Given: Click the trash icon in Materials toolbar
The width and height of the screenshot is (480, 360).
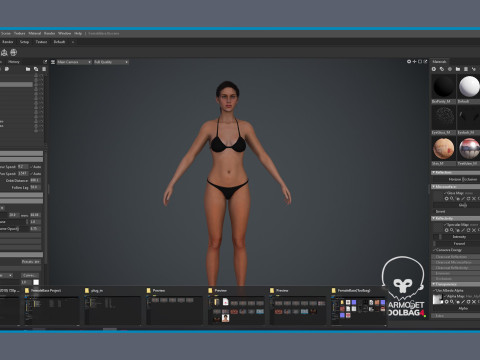Looking at the screenshot, I should 466,69.
